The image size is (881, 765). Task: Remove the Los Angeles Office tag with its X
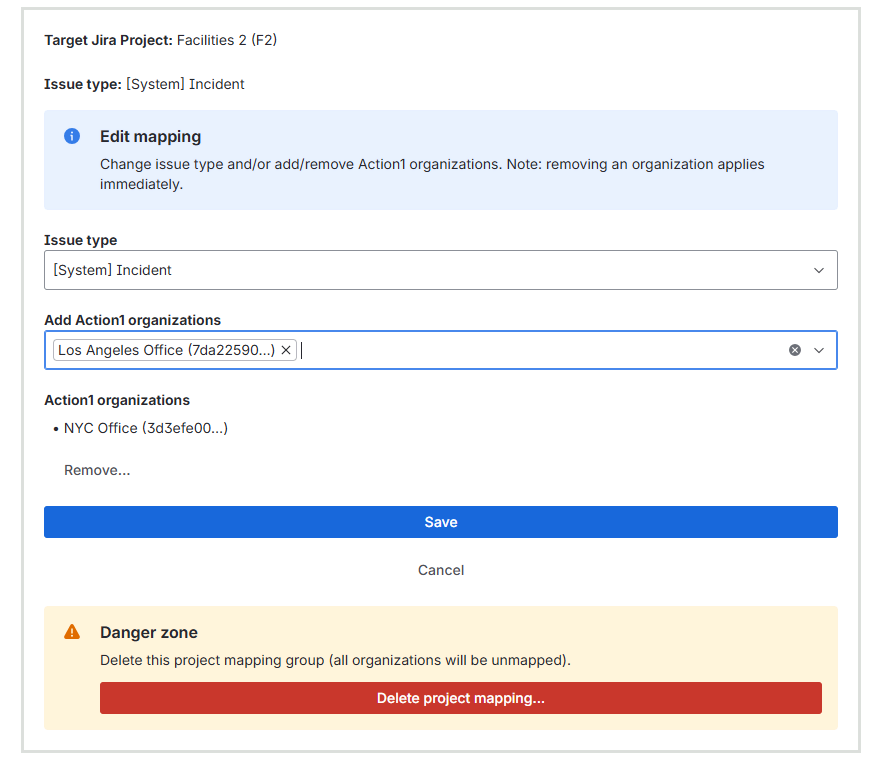pyautogui.click(x=286, y=350)
